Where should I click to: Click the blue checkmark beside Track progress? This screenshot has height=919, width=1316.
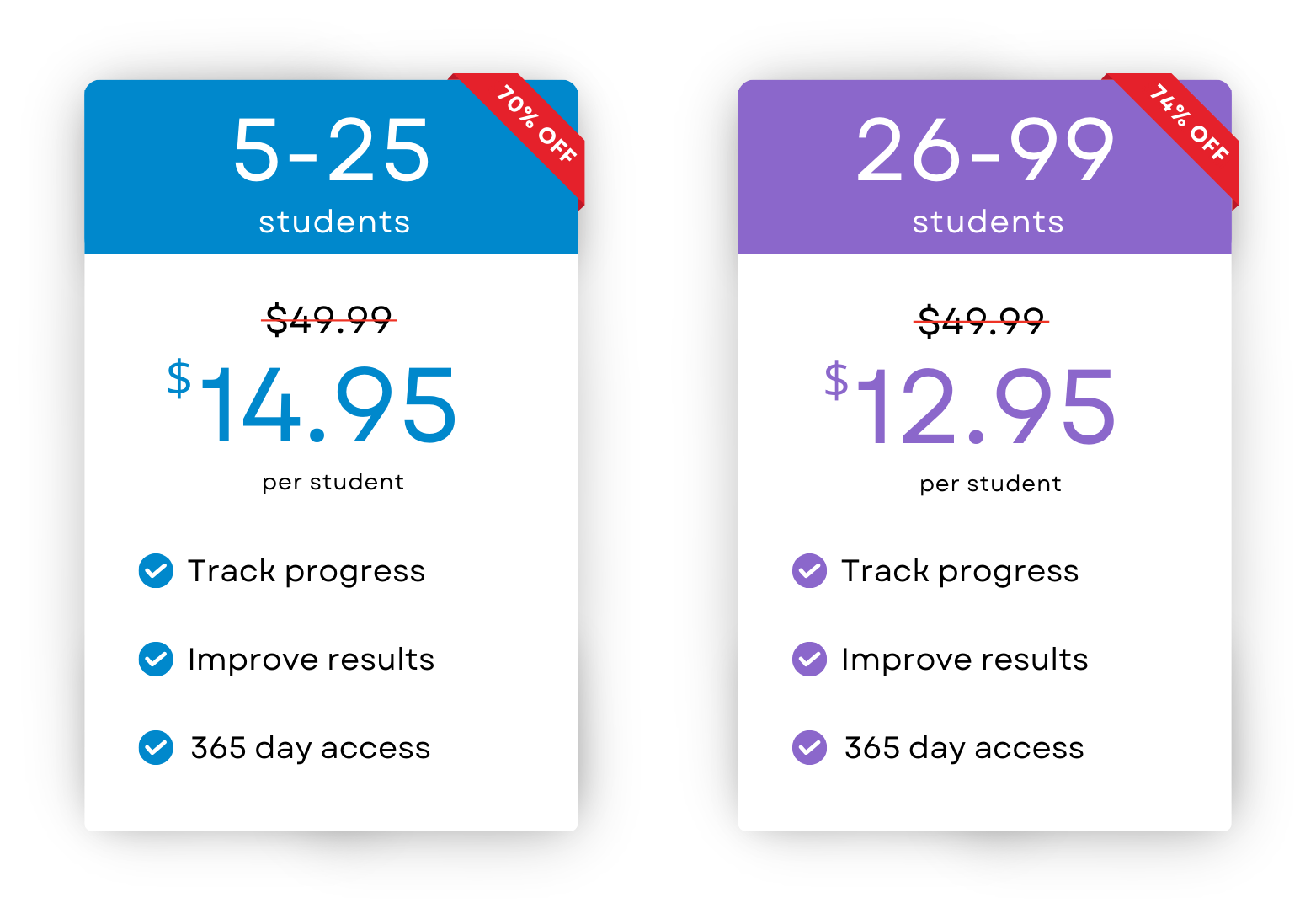tap(156, 571)
